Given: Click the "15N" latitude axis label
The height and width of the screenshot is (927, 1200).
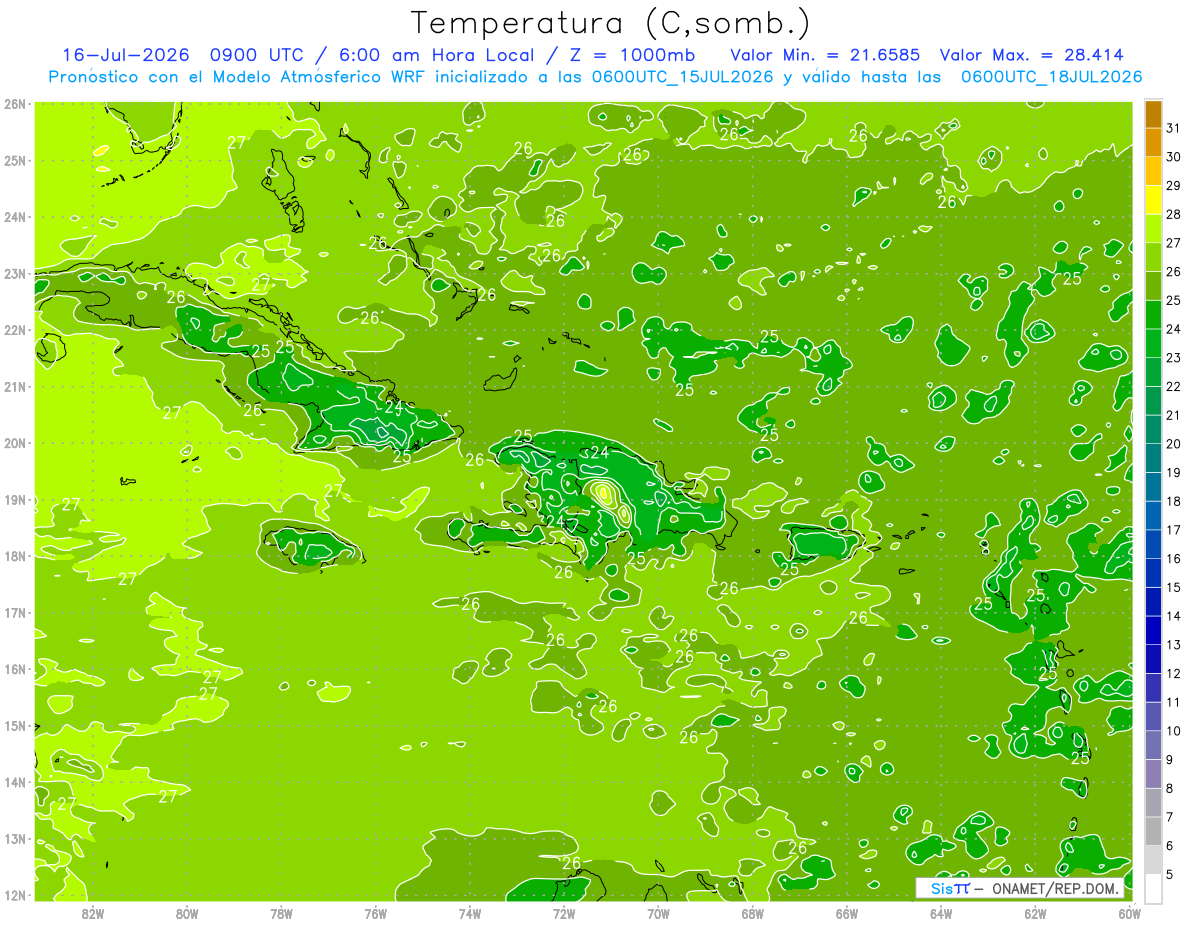Looking at the screenshot, I should (x=15, y=726).
